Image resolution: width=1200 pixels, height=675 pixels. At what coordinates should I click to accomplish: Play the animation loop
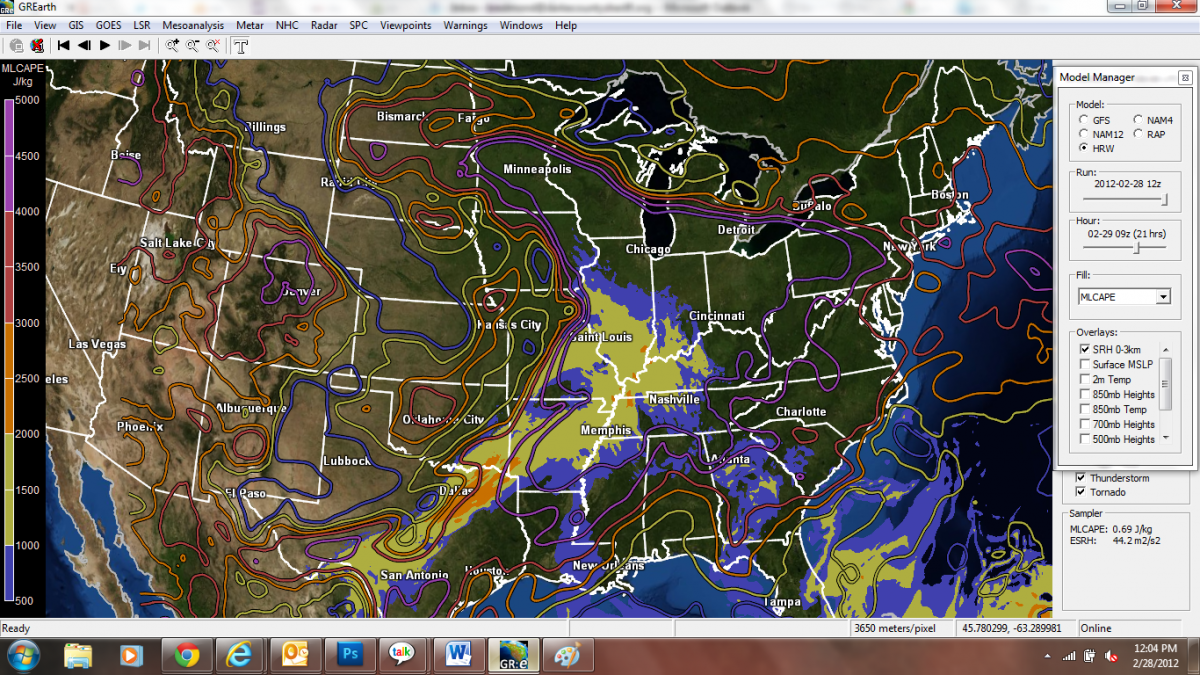click(x=105, y=45)
